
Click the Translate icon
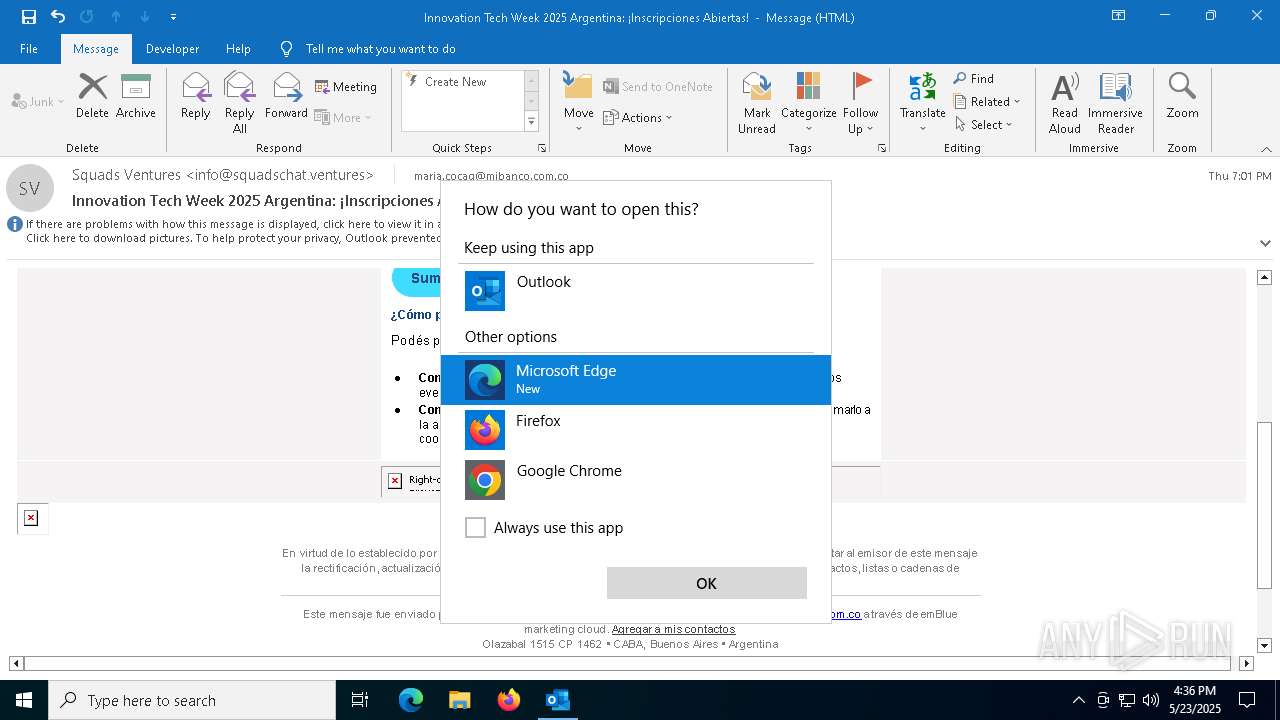[x=922, y=87]
